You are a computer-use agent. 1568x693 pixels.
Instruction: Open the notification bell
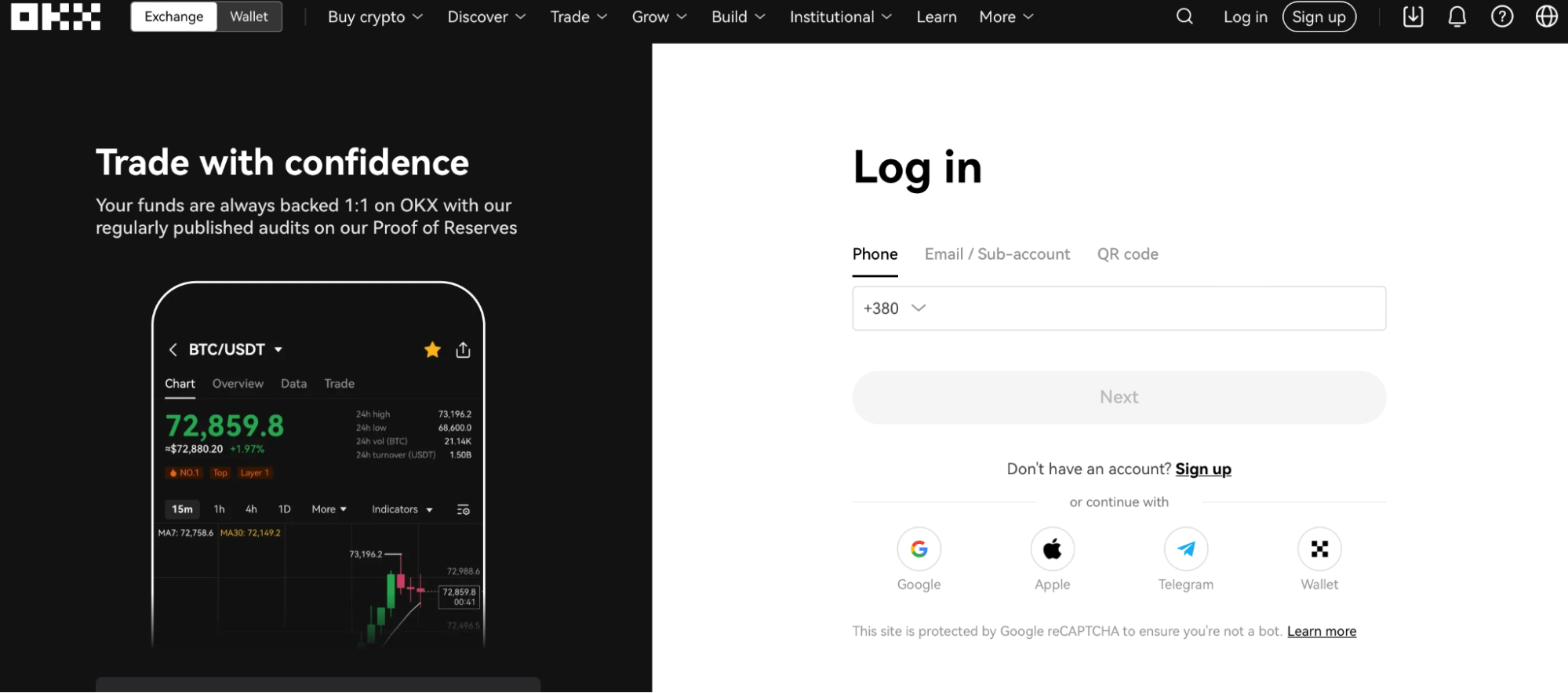coord(1457,16)
